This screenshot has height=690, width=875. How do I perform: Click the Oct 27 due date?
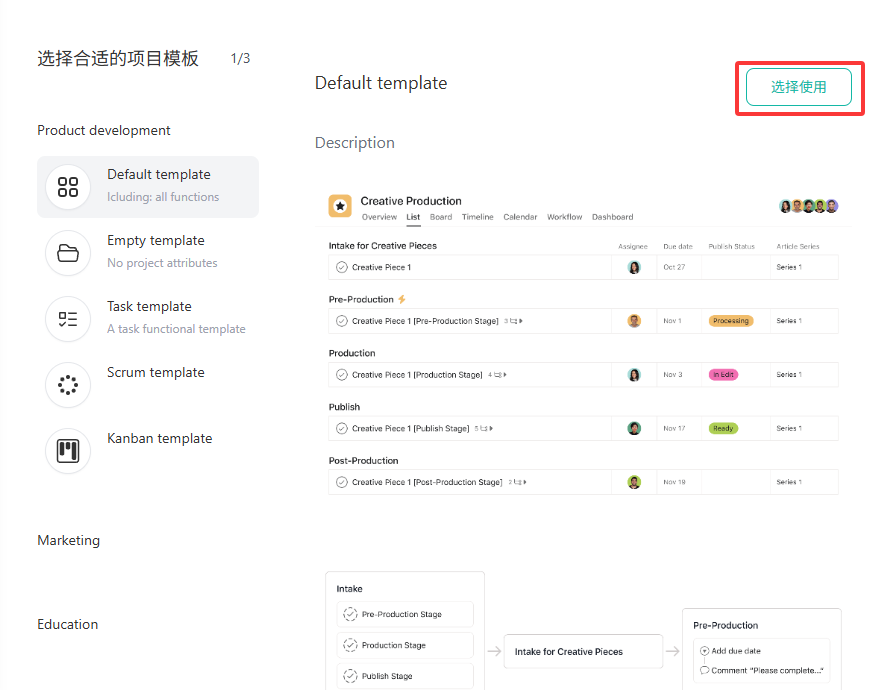[x=674, y=267]
